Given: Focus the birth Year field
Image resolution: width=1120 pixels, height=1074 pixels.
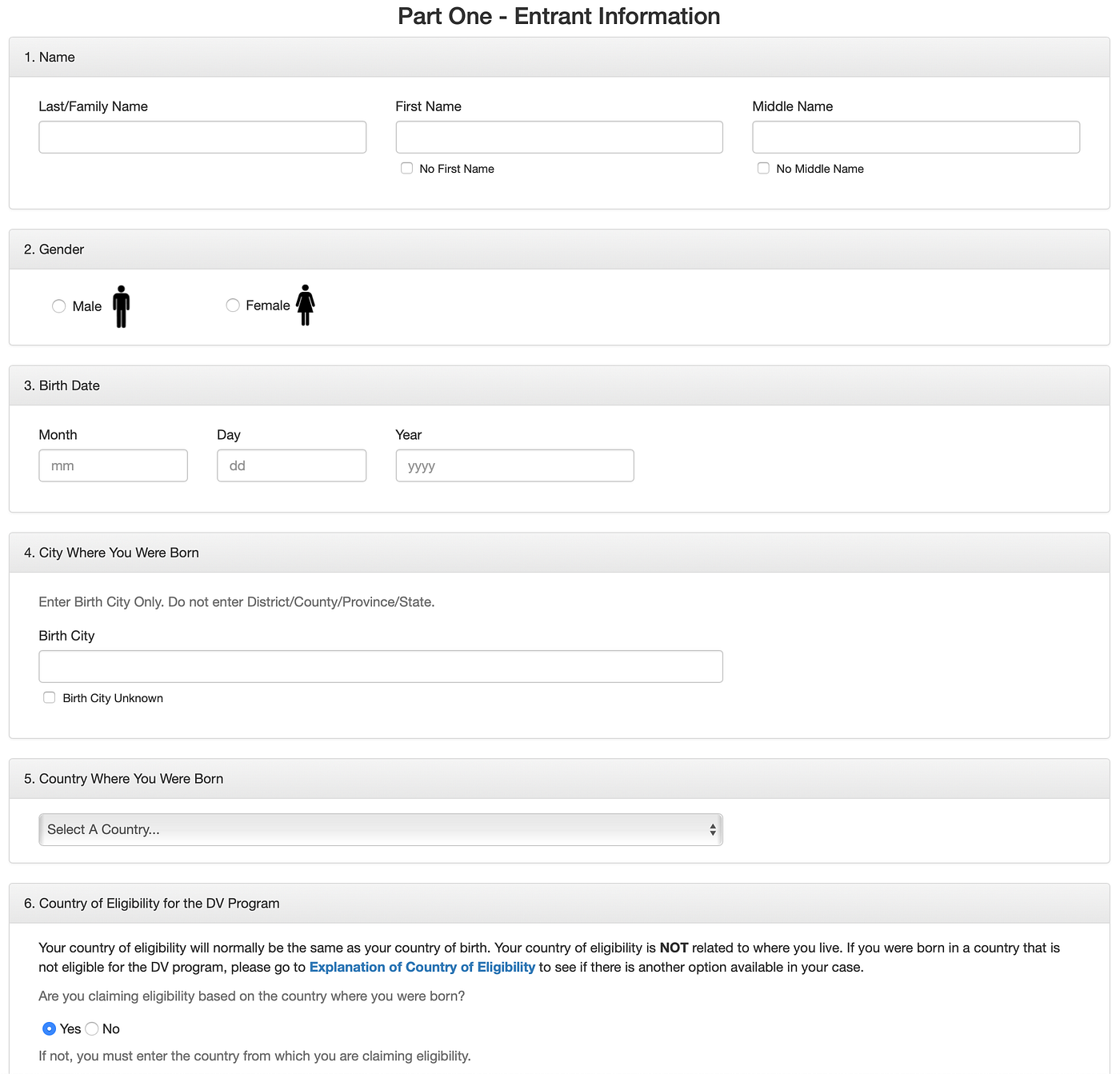Looking at the screenshot, I should click(x=514, y=465).
